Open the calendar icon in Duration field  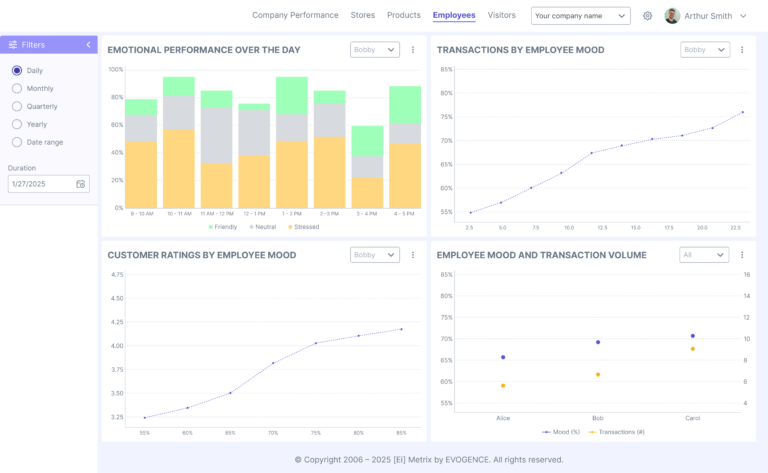click(80, 184)
